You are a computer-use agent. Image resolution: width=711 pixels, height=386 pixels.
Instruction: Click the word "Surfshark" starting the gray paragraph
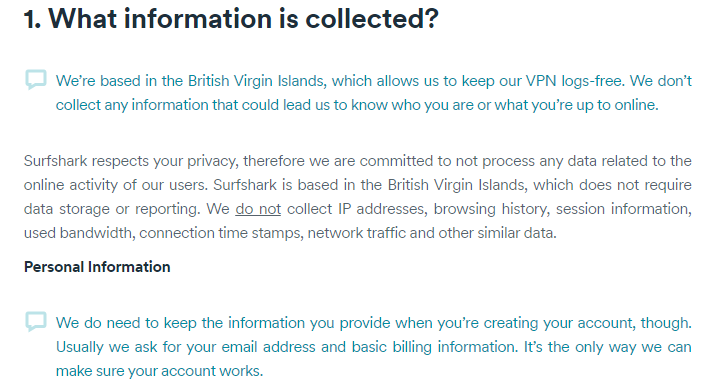point(55,161)
